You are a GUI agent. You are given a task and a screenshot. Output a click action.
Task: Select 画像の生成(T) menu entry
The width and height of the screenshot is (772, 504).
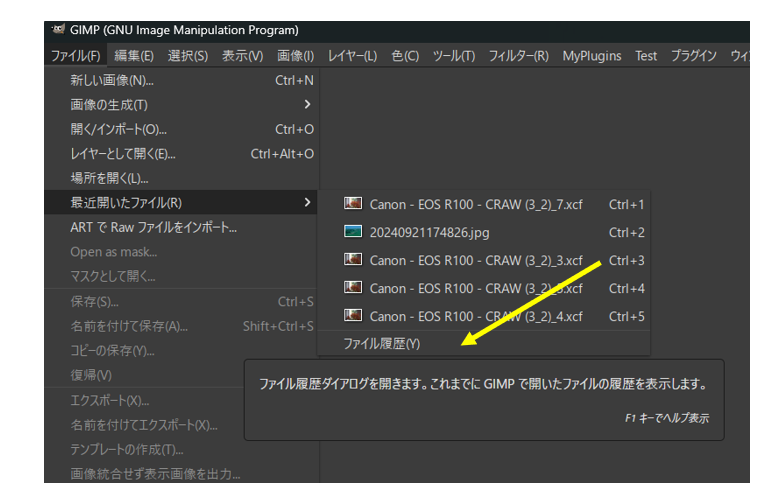182,104
